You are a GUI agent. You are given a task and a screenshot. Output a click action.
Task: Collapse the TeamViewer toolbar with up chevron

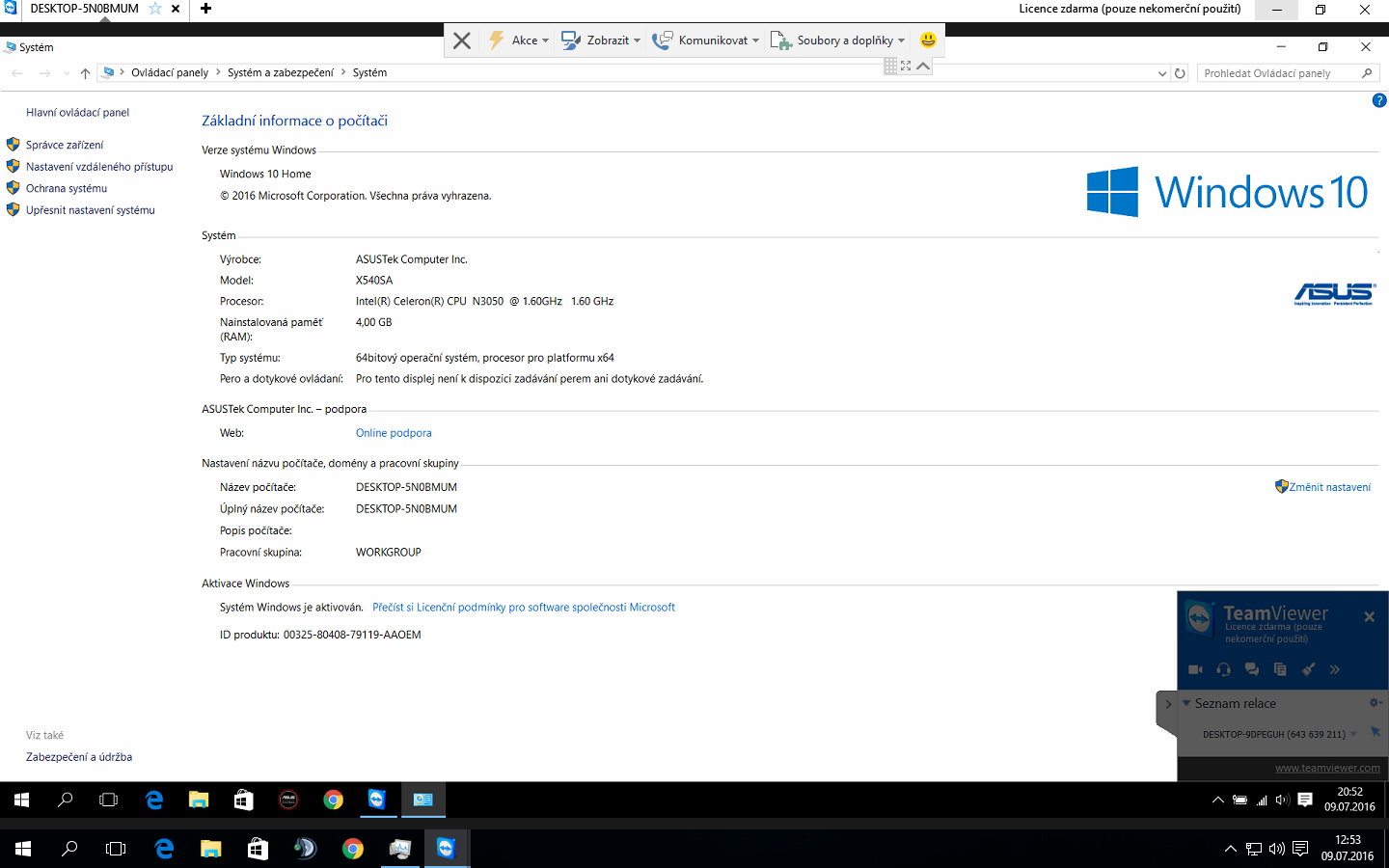[x=923, y=66]
